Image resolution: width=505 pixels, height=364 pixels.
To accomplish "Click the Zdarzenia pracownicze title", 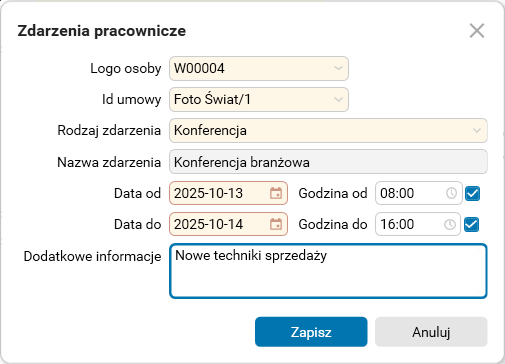I will pyautogui.click(x=102, y=31).
